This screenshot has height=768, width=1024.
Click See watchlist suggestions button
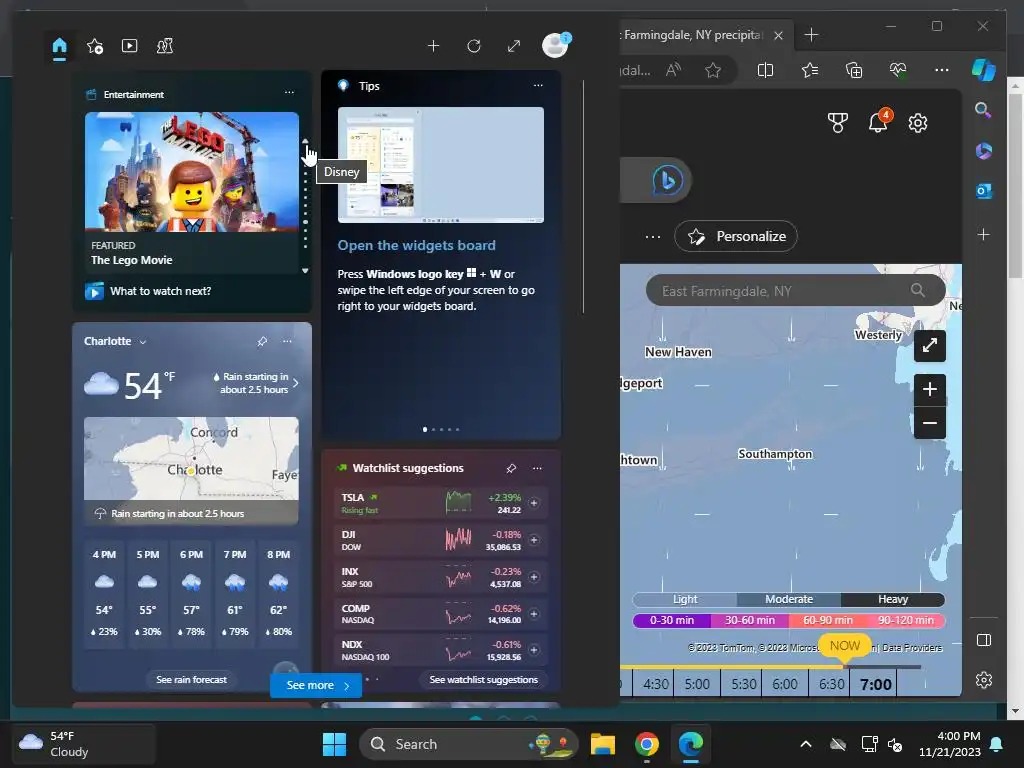click(x=484, y=680)
